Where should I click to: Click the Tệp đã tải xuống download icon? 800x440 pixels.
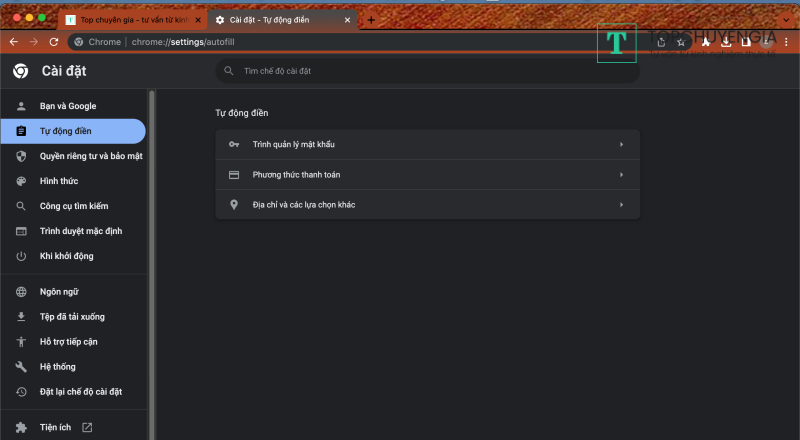21,317
